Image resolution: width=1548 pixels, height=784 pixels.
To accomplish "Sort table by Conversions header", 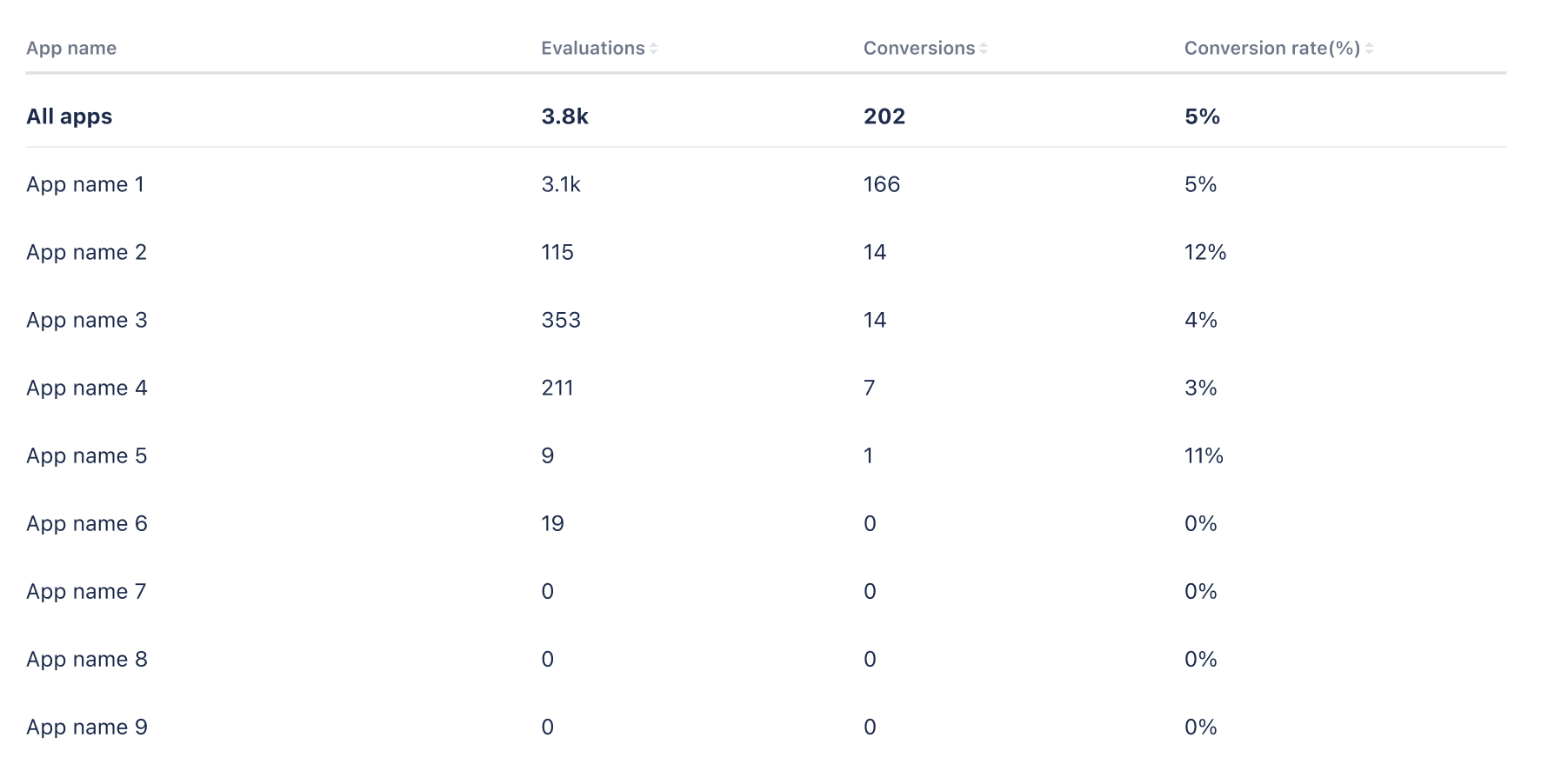I will tap(919, 49).
